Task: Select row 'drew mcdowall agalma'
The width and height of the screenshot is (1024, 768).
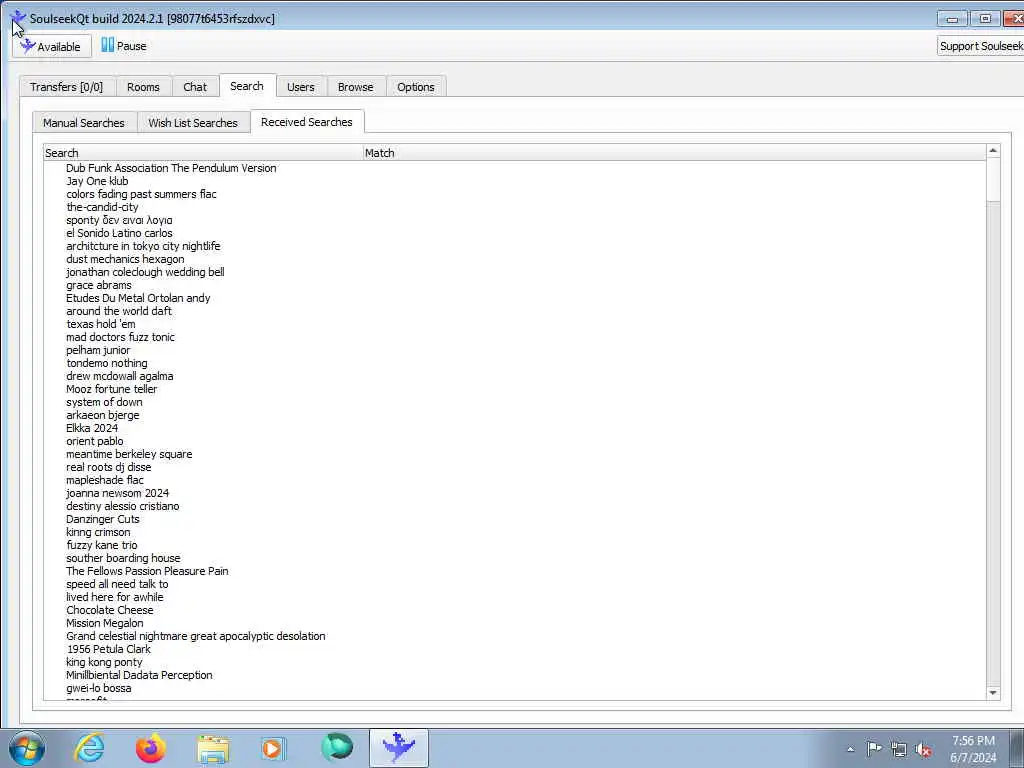Action: click(x=120, y=376)
